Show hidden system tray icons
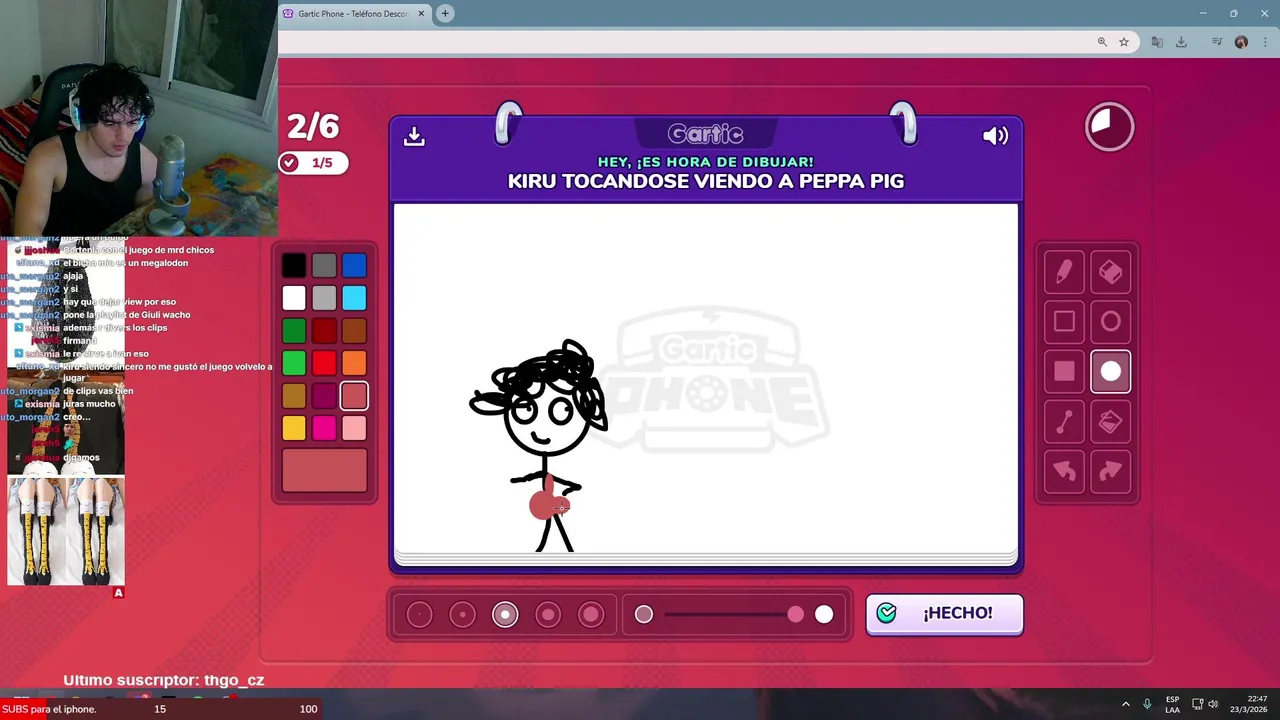 click(1125, 704)
